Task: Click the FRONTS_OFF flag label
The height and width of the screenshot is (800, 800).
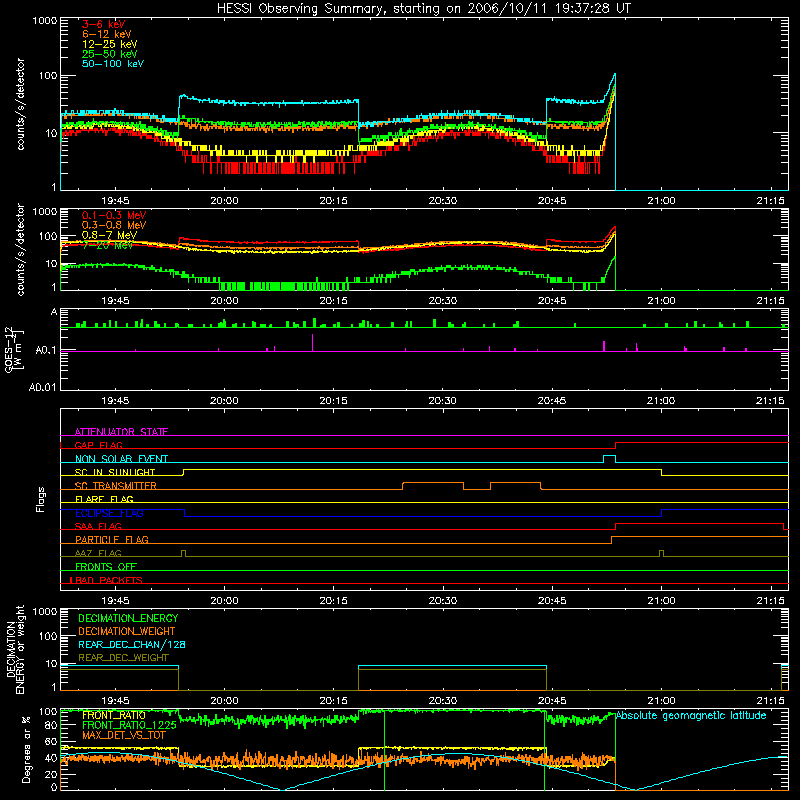Action: click(106, 567)
